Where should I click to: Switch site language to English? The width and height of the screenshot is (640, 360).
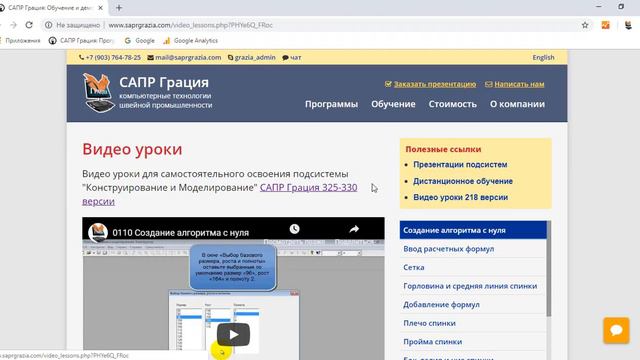pos(543,58)
